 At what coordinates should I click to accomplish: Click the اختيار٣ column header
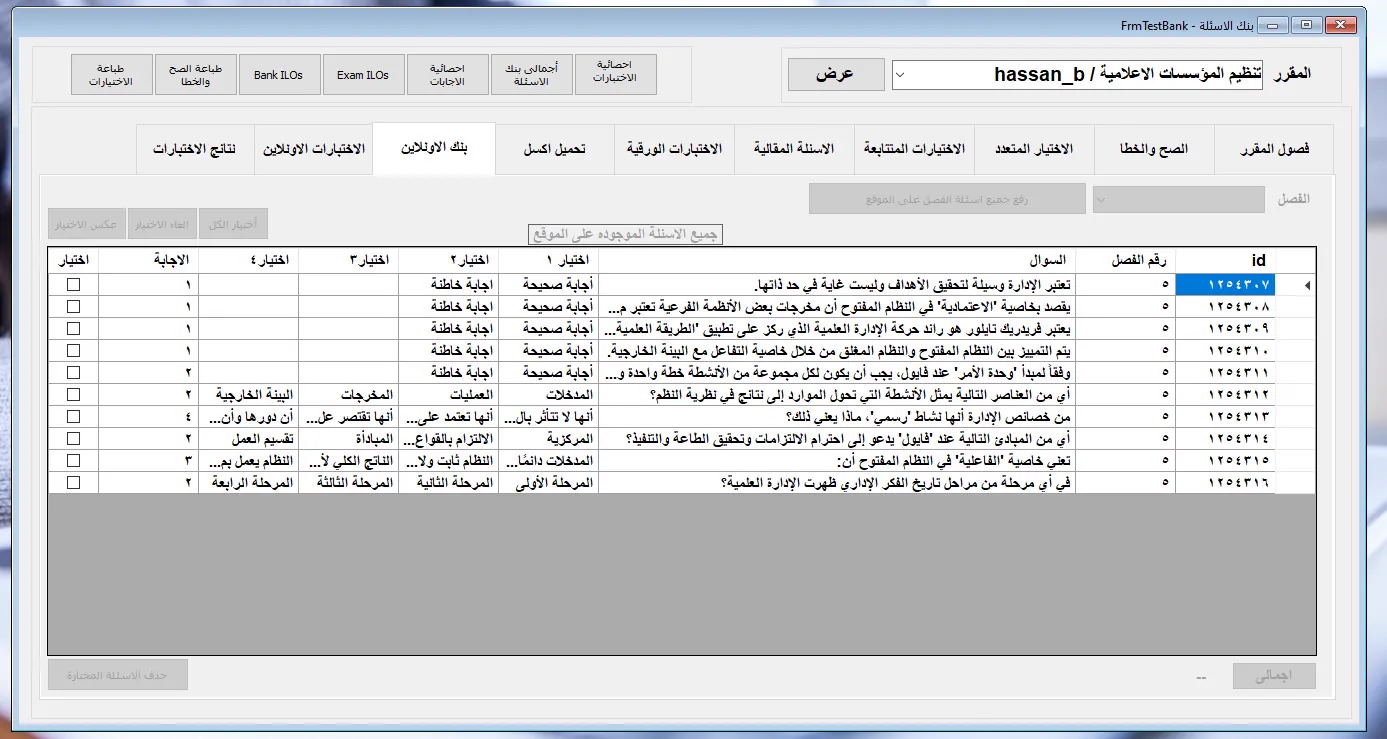[348, 260]
